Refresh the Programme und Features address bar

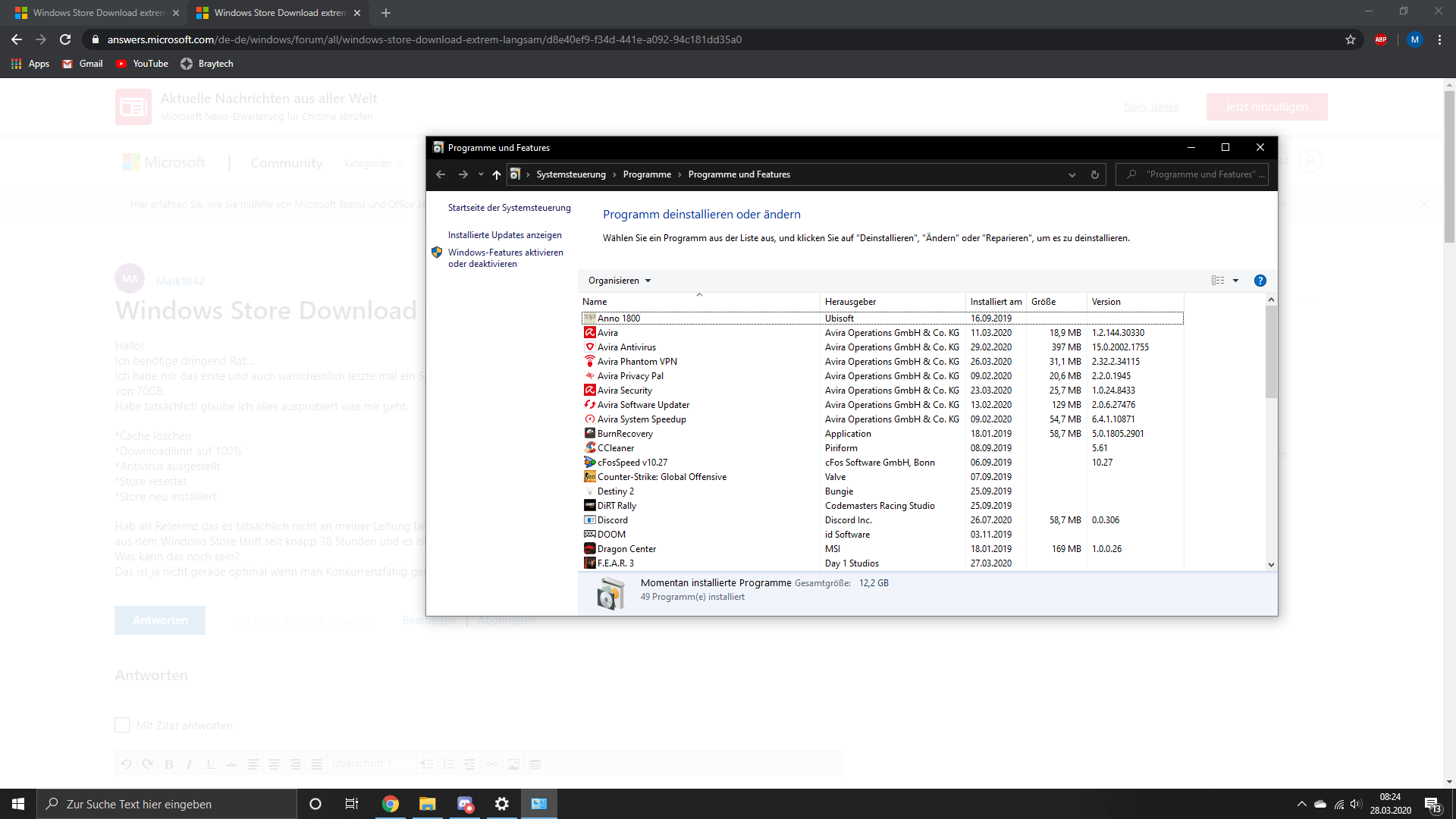tap(1094, 174)
